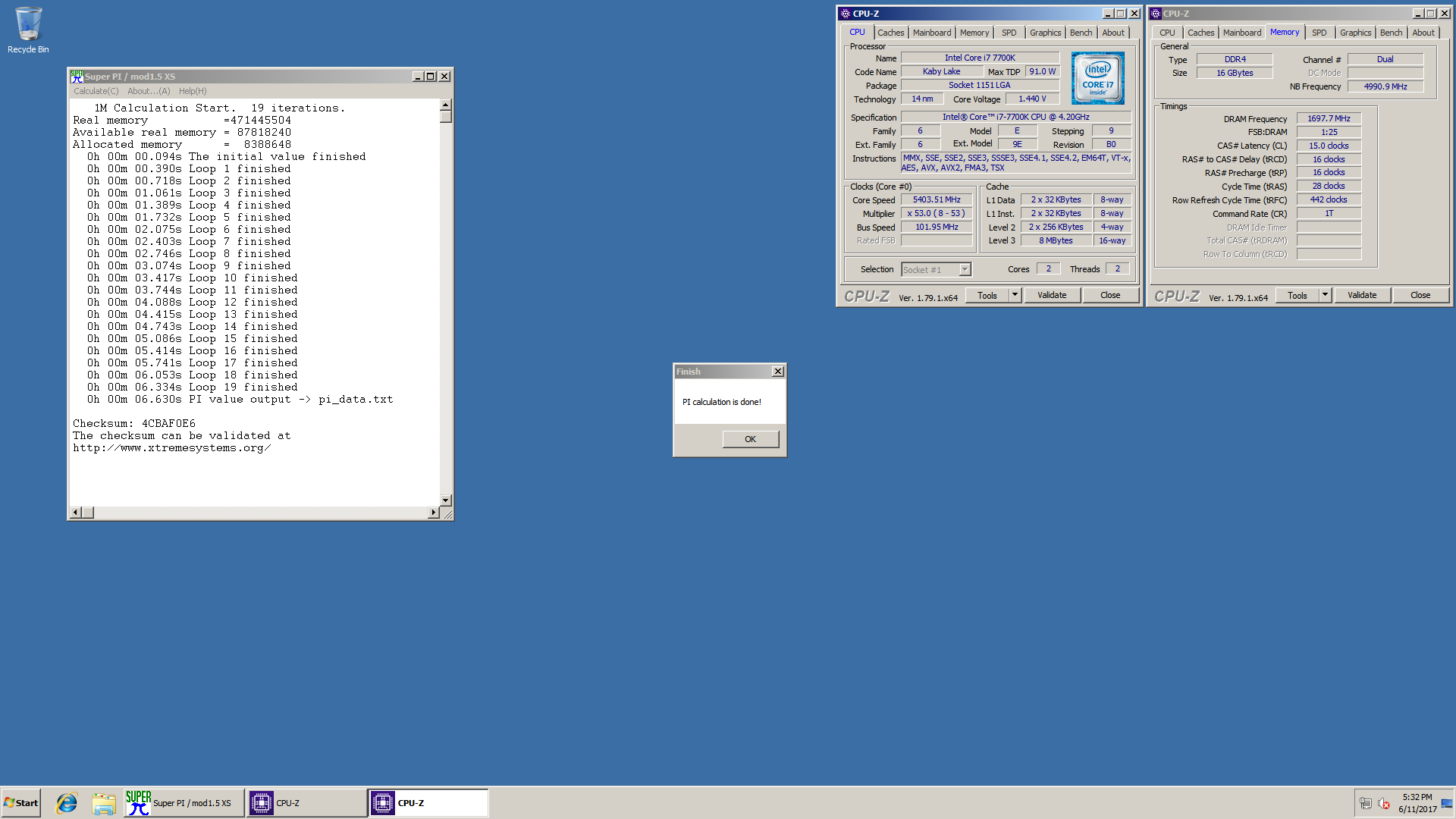Click Close button in right CPU-Z
1456x819 pixels.
1420,296
